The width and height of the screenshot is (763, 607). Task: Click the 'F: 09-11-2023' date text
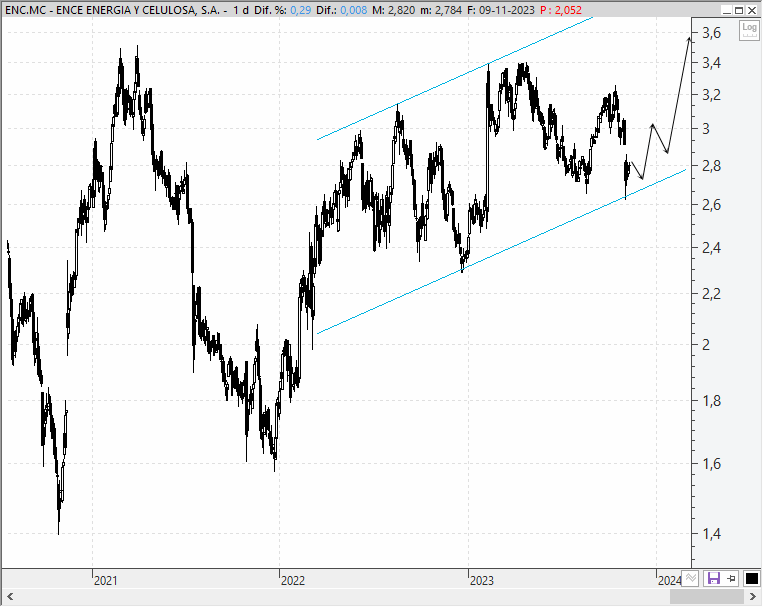click(501, 10)
